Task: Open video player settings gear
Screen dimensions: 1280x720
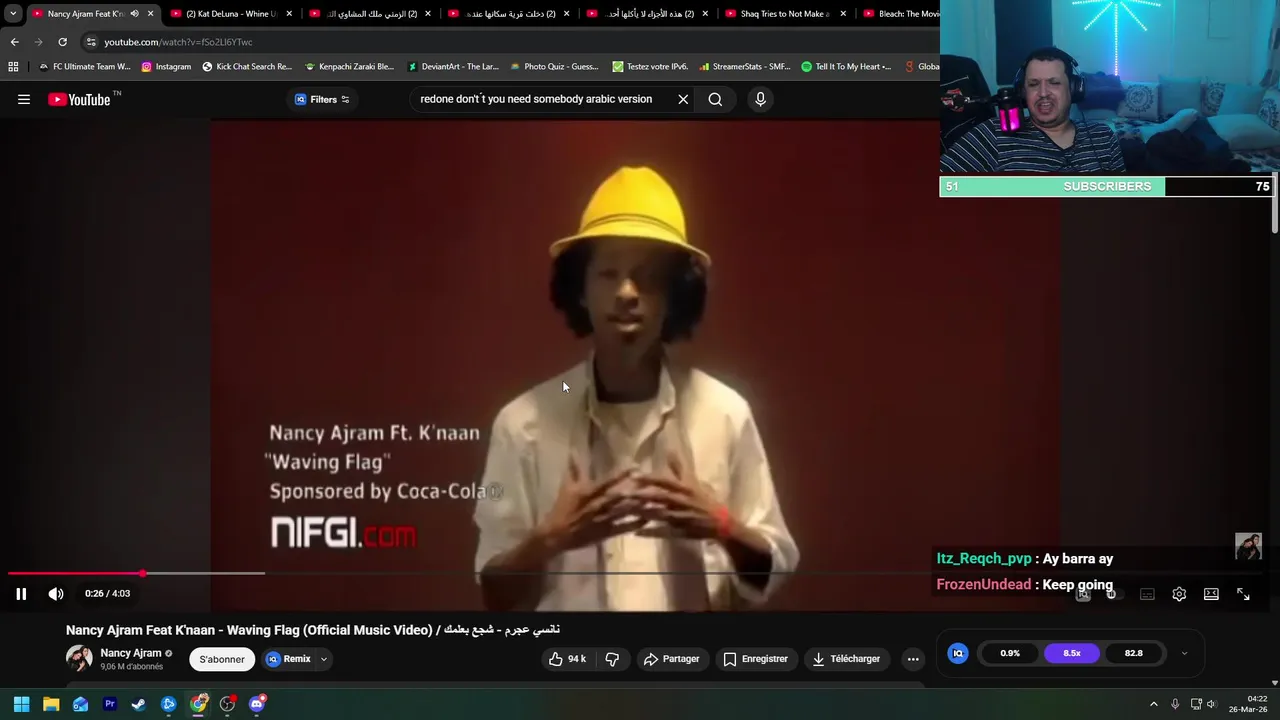Action: point(1179,594)
